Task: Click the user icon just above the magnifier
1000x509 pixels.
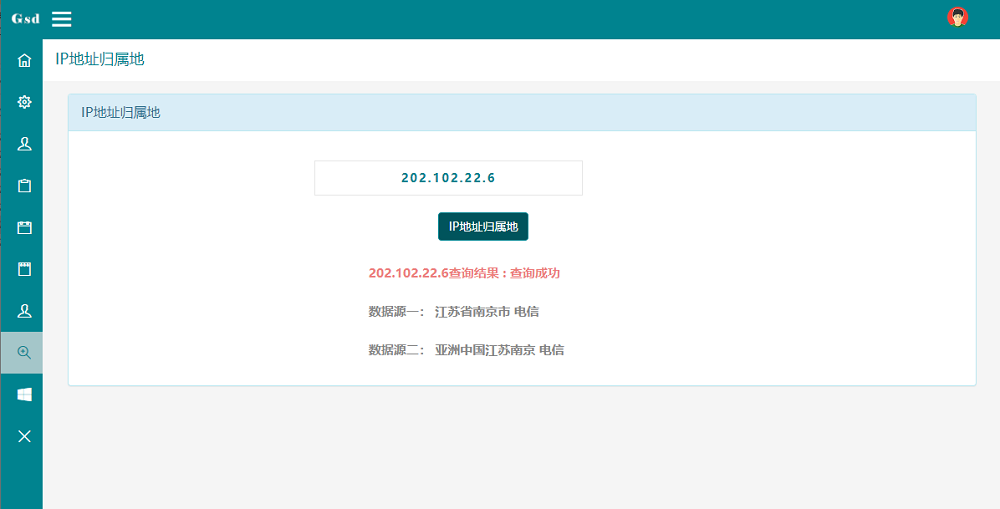Action: point(24,311)
